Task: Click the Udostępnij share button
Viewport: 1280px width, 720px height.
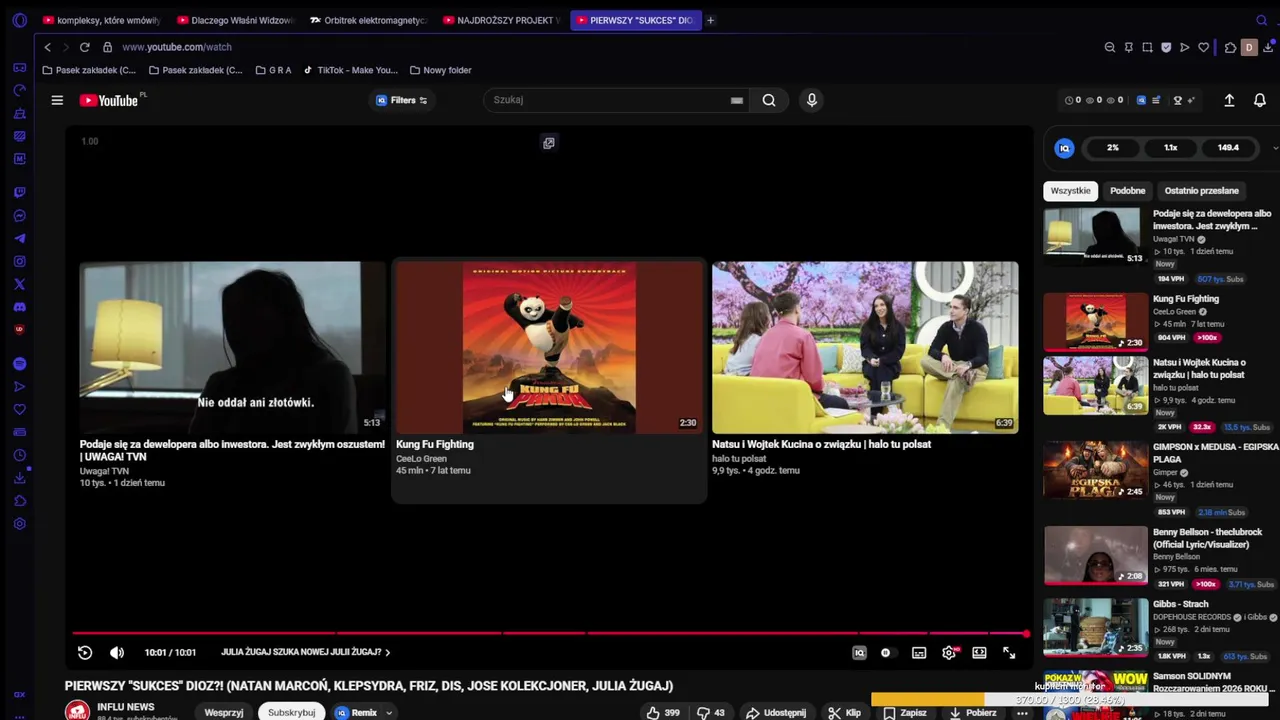Action: (x=776, y=713)
